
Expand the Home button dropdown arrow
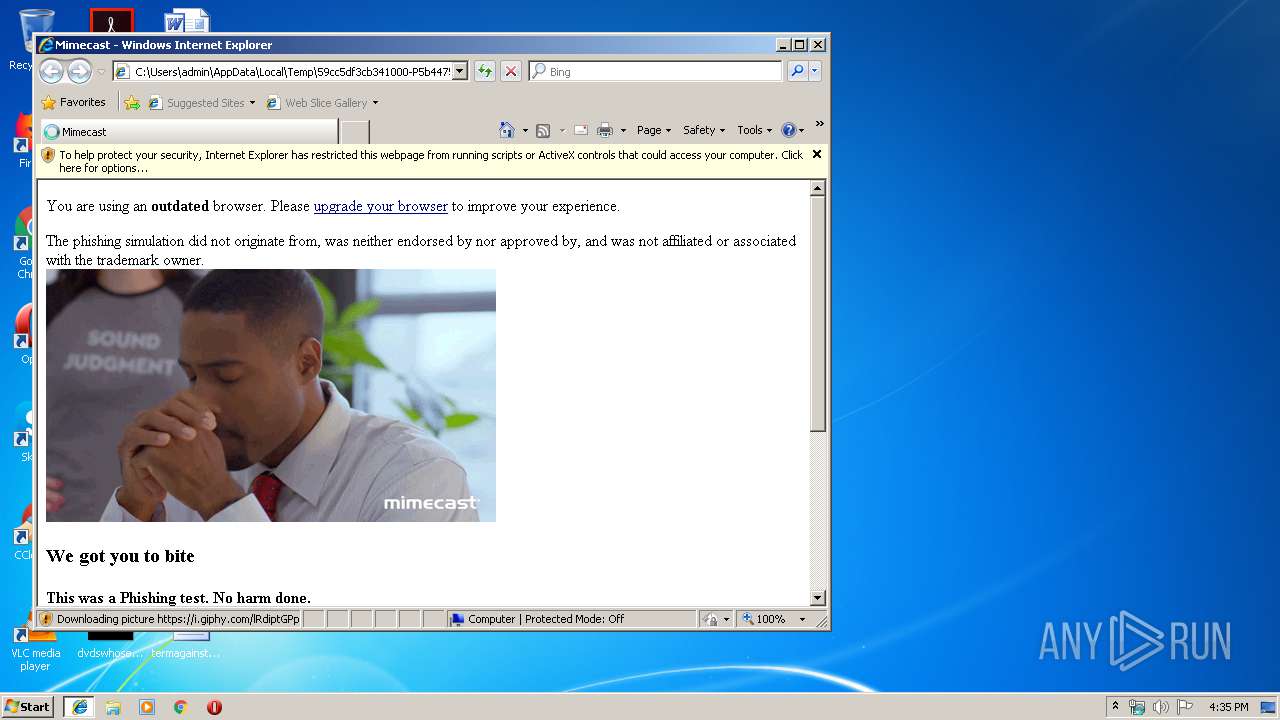[x=525, y=130]
